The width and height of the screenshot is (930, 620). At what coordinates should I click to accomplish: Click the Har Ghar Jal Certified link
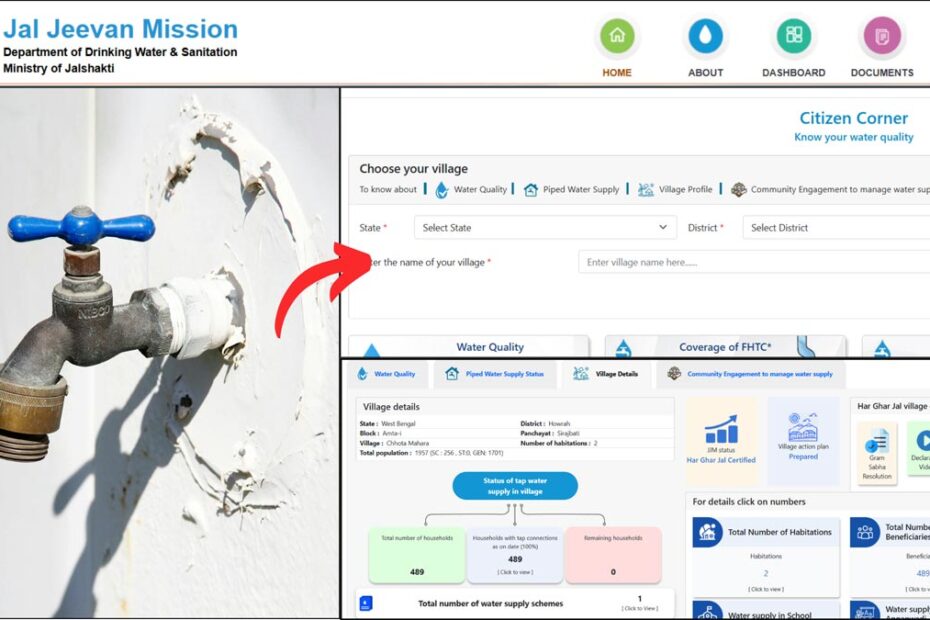tap(721, 460)
